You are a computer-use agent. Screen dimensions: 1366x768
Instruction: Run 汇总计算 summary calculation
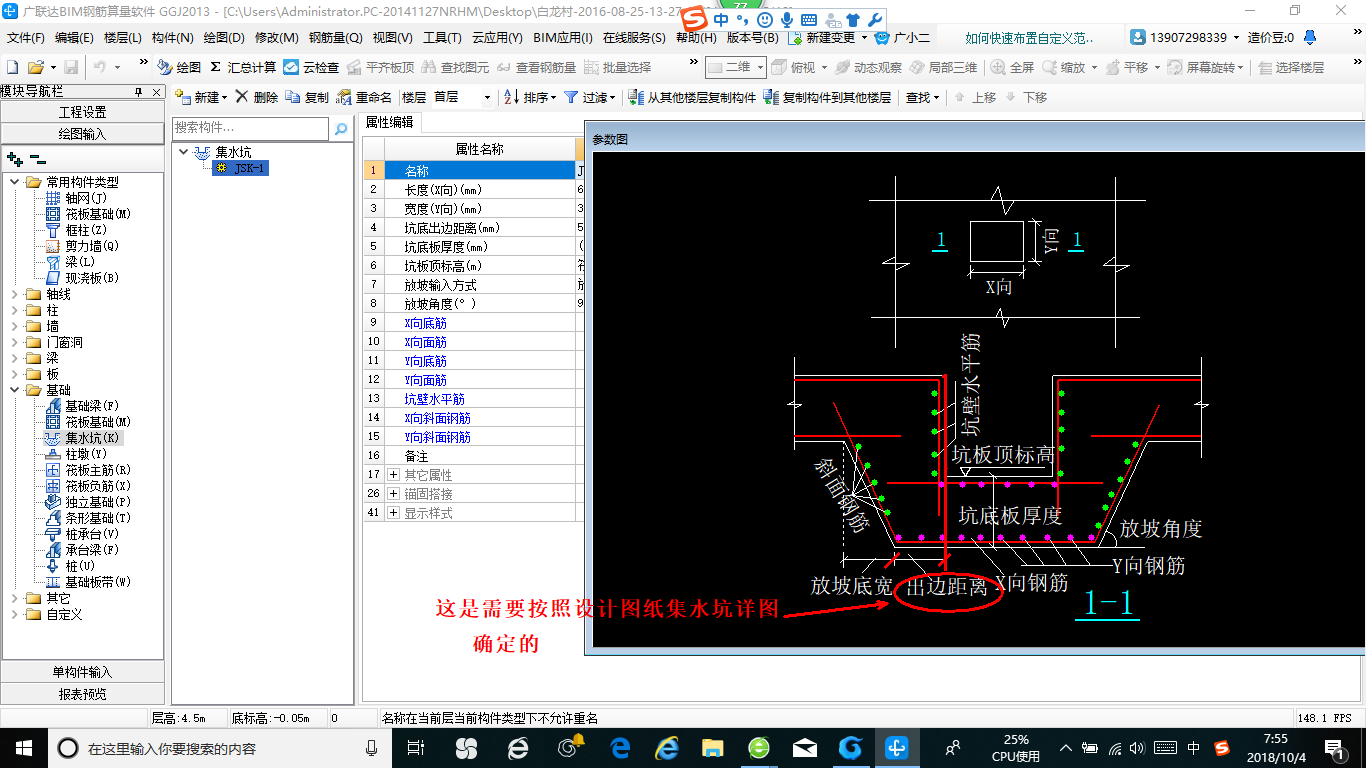click(x=243, y=67)
